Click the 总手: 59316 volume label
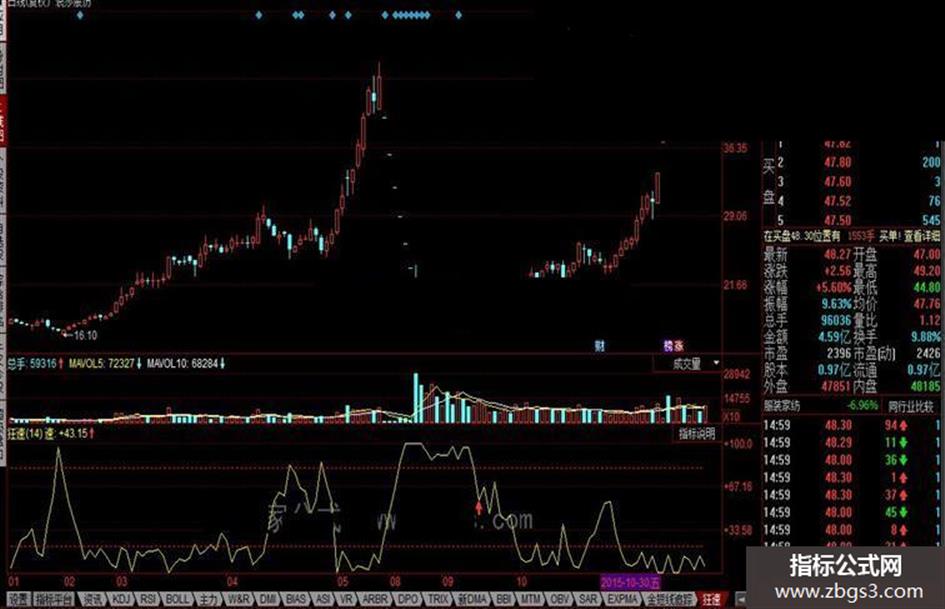Viewport: 945px width, 609px height. click(x=32, y=364)
